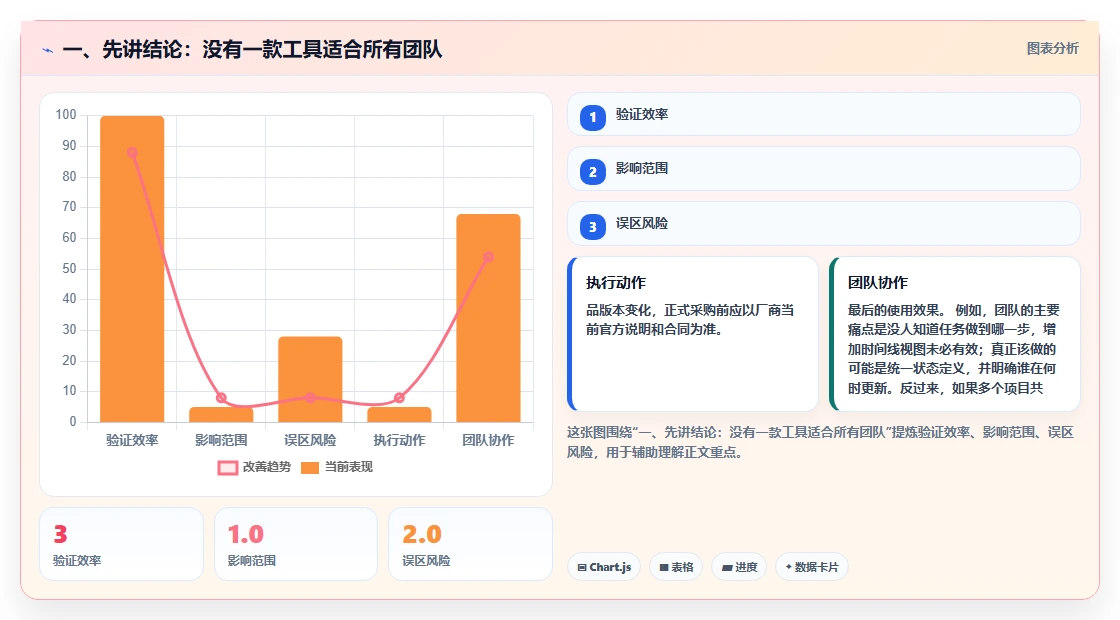The image size is (1120, 620).
Task: Toggle the 改善趋势 legend entry
Action: pyautogui.click(x=254, y=467)
